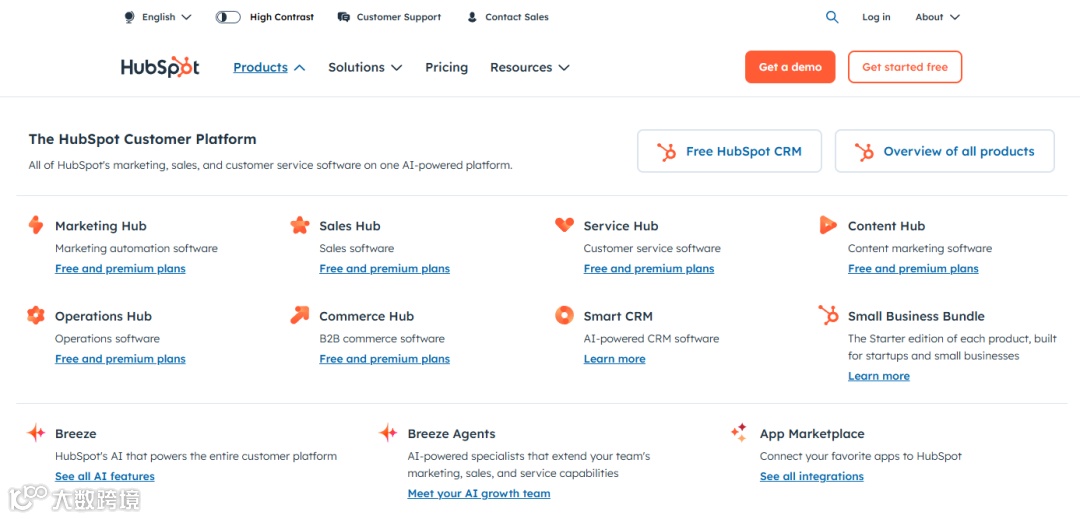The width and height of the screenshot is (1080, 519).
Task: Open the Resources menu
Action: coord(529,67)
